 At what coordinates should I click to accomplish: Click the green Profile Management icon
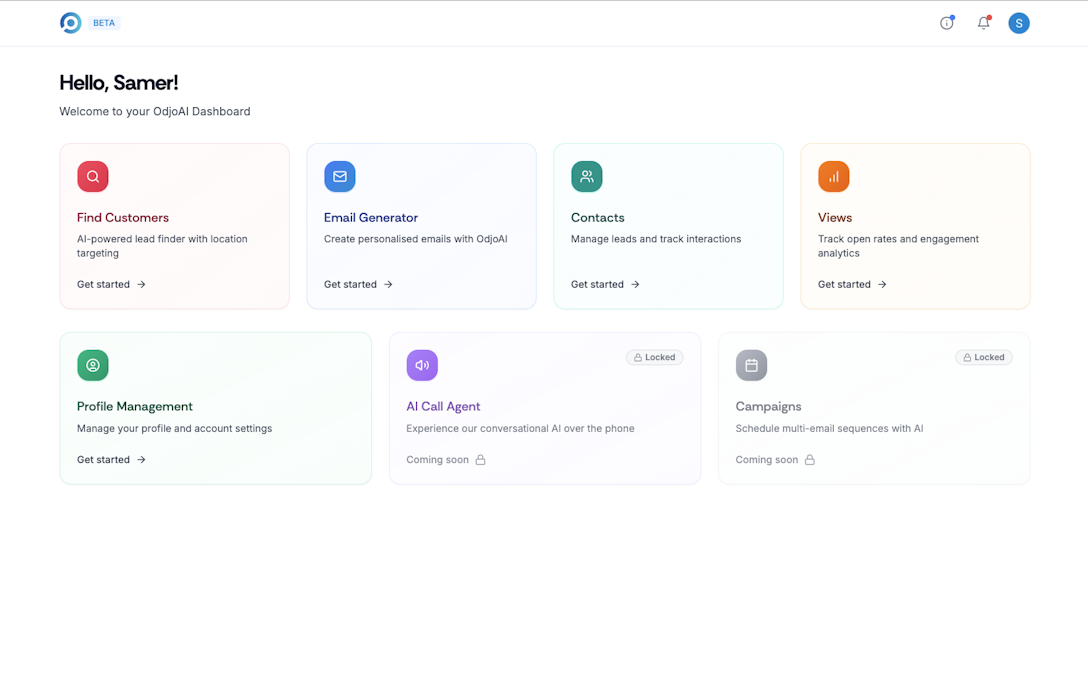point(93,366)
